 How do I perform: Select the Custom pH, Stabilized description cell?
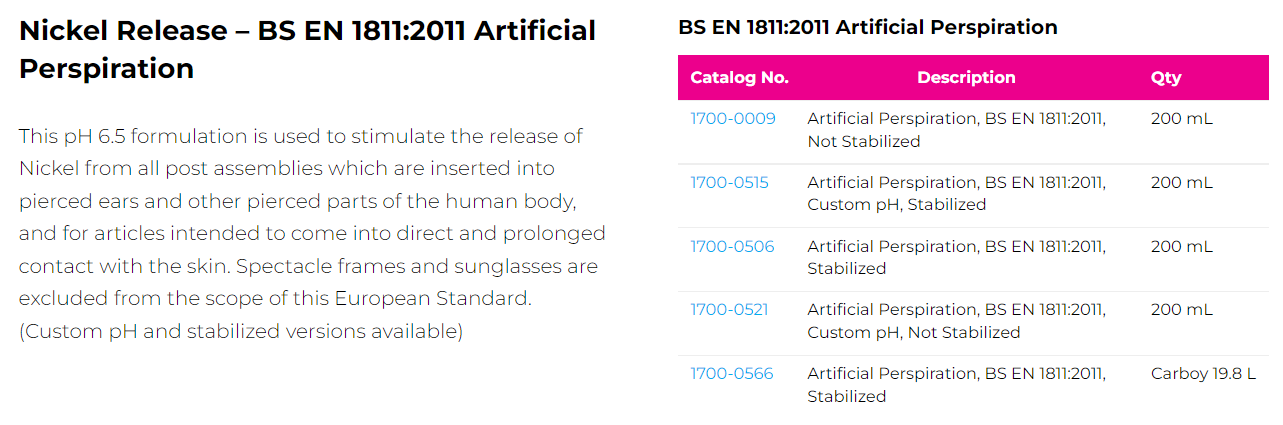[x=956, y=194]
